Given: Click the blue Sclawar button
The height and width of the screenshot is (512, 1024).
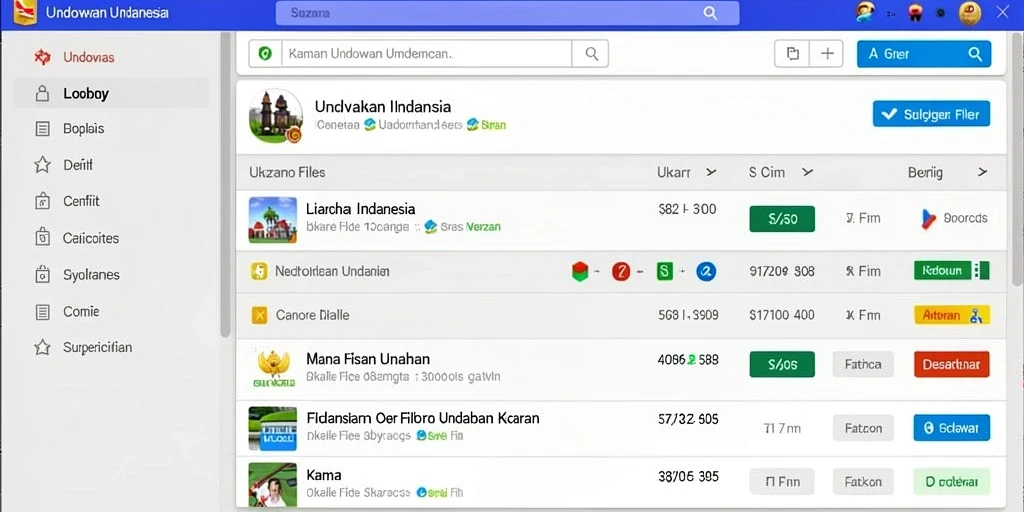Looking at the screenshot, I should click(x=952, y=428).
